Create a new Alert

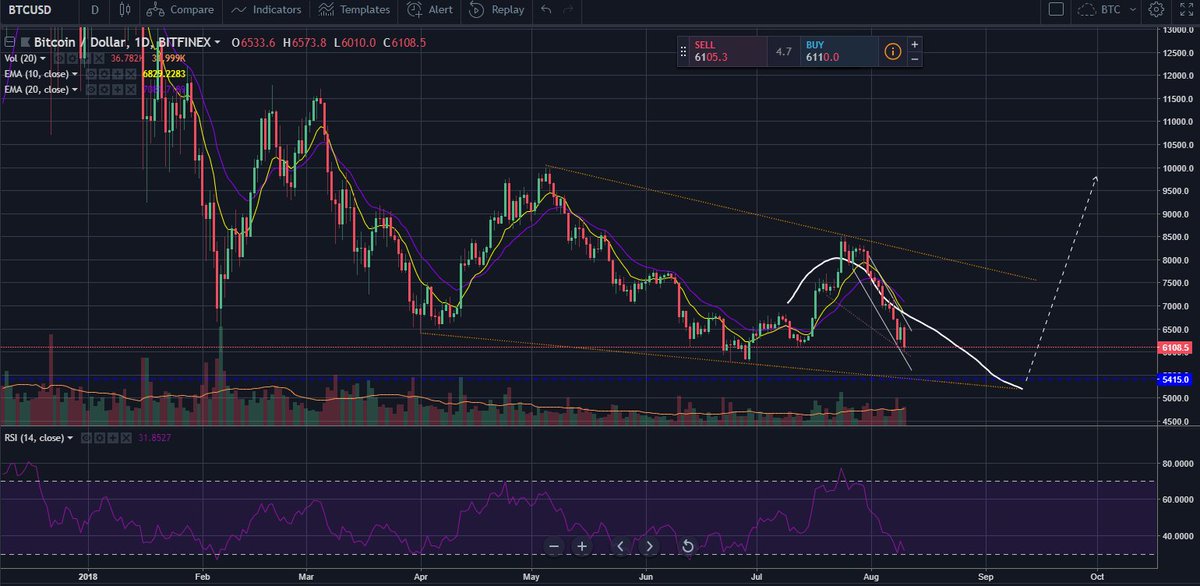[x=428, y=11]
